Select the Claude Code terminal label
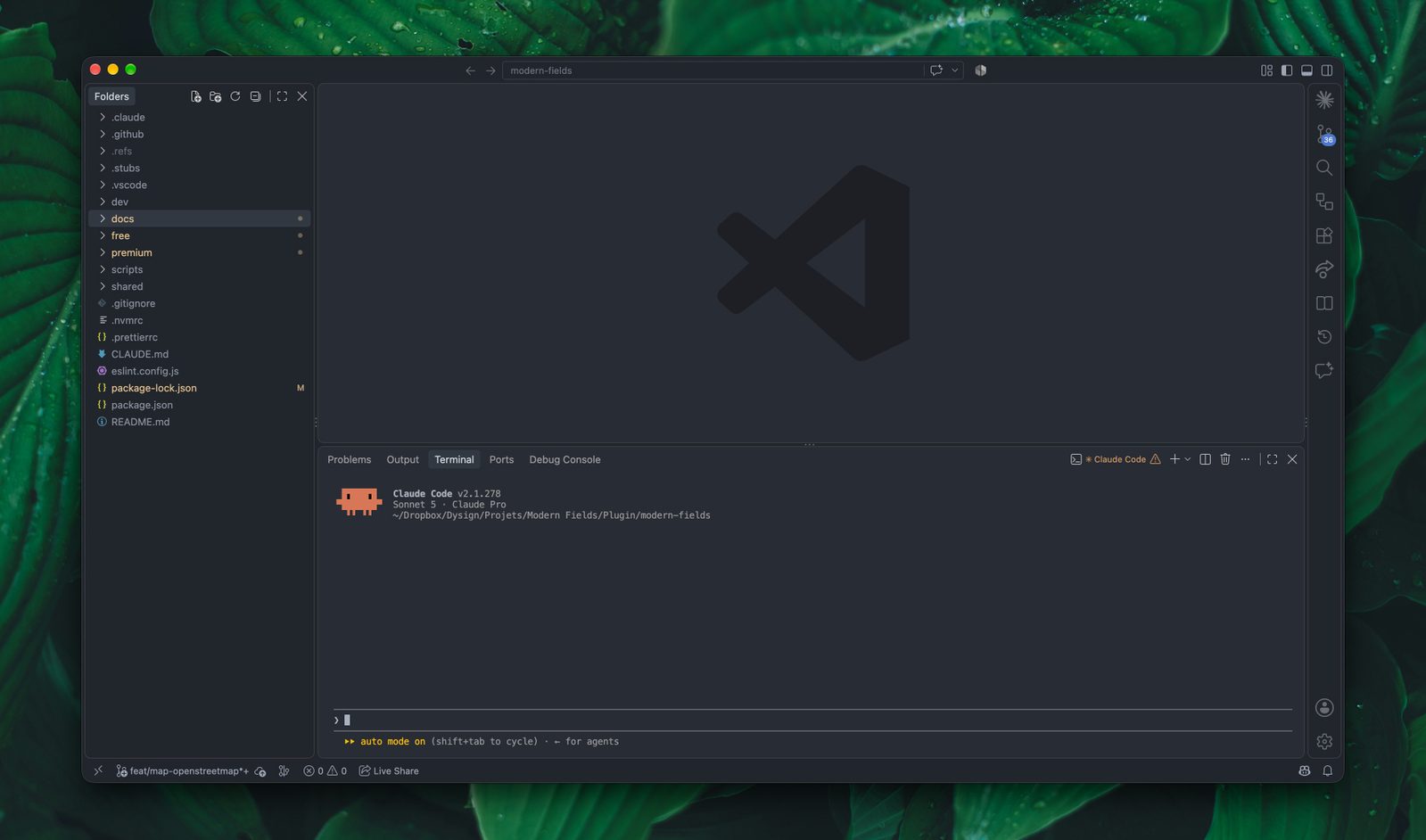Image resolution: width=1426 pixels, height=840 pixels. [x=1115, y=459]
